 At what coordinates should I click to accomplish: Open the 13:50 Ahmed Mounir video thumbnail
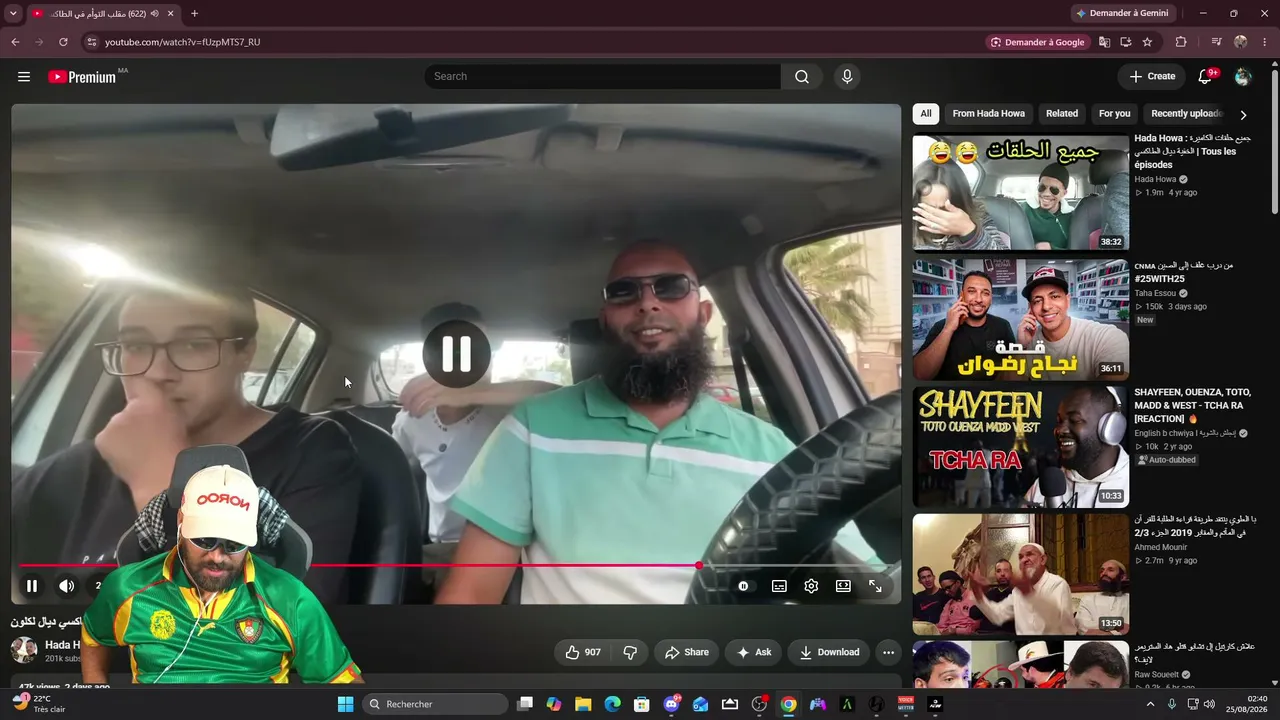click(x=1020, y=574)
